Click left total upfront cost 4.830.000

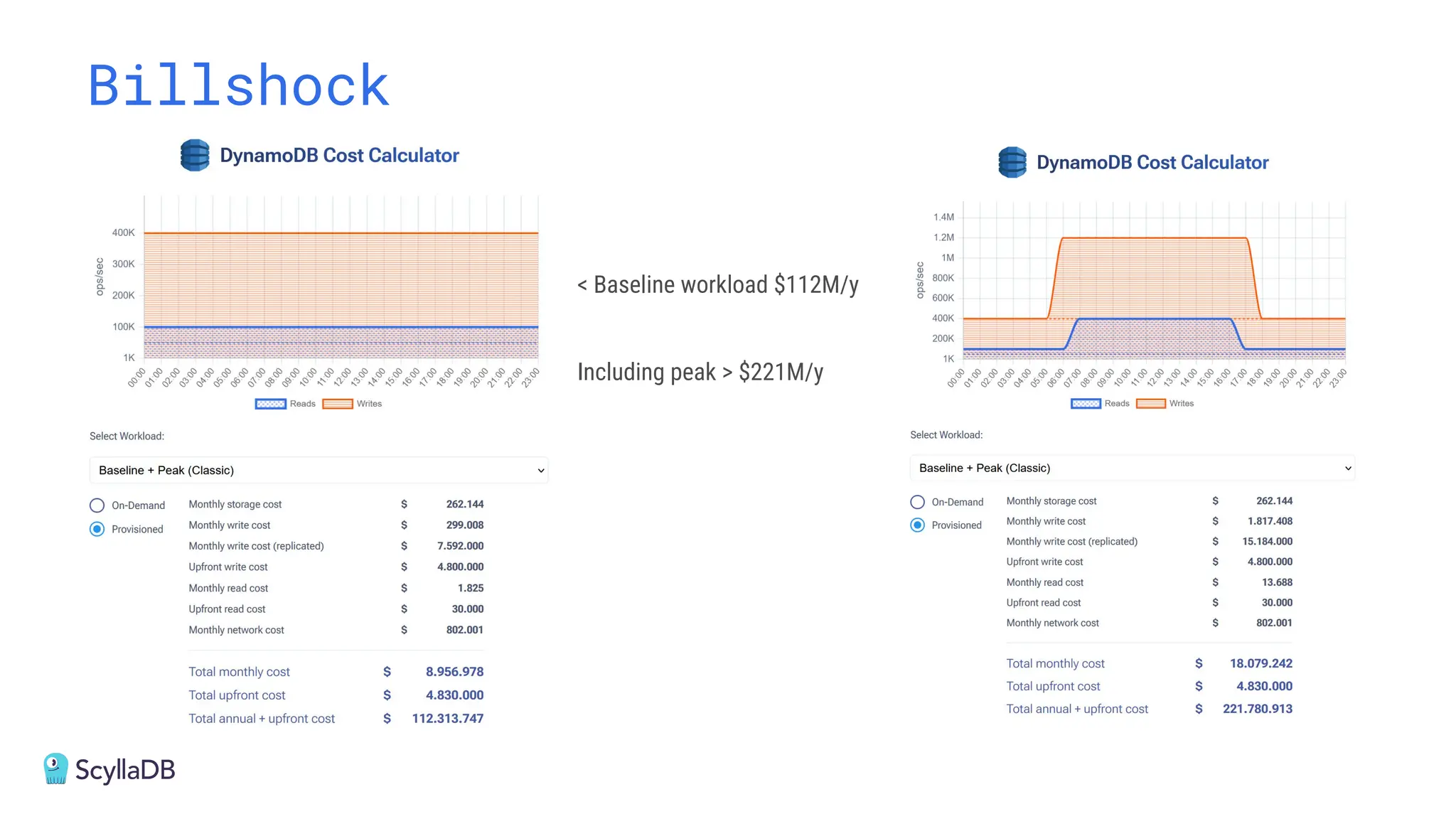coord(455,695)
